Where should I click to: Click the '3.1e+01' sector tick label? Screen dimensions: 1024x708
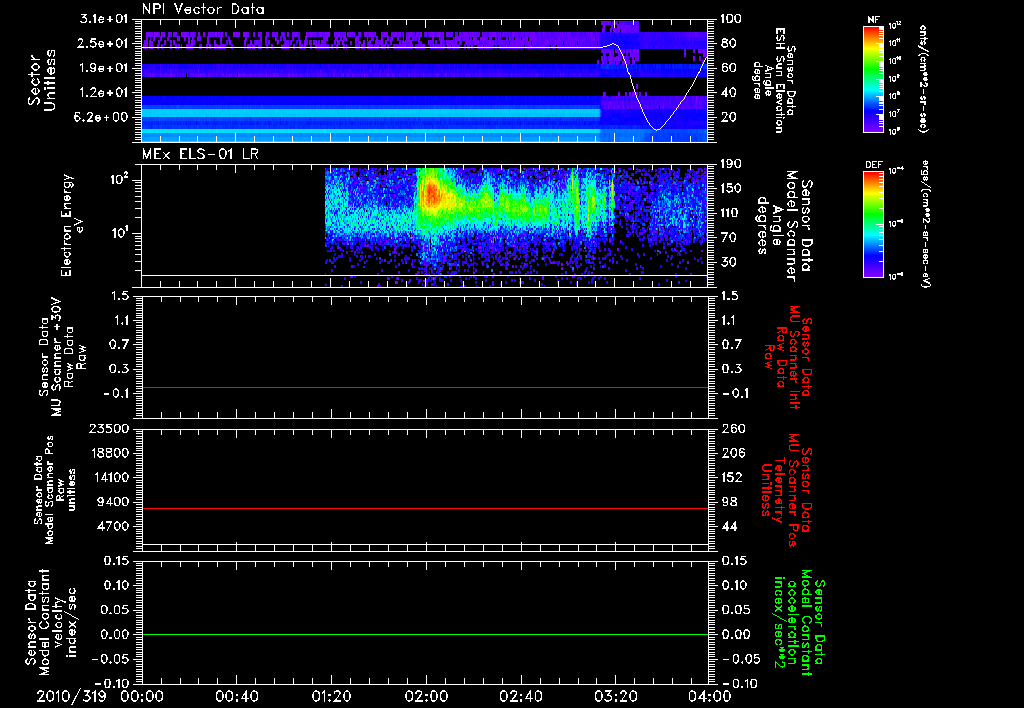click(x=103, y=19)
